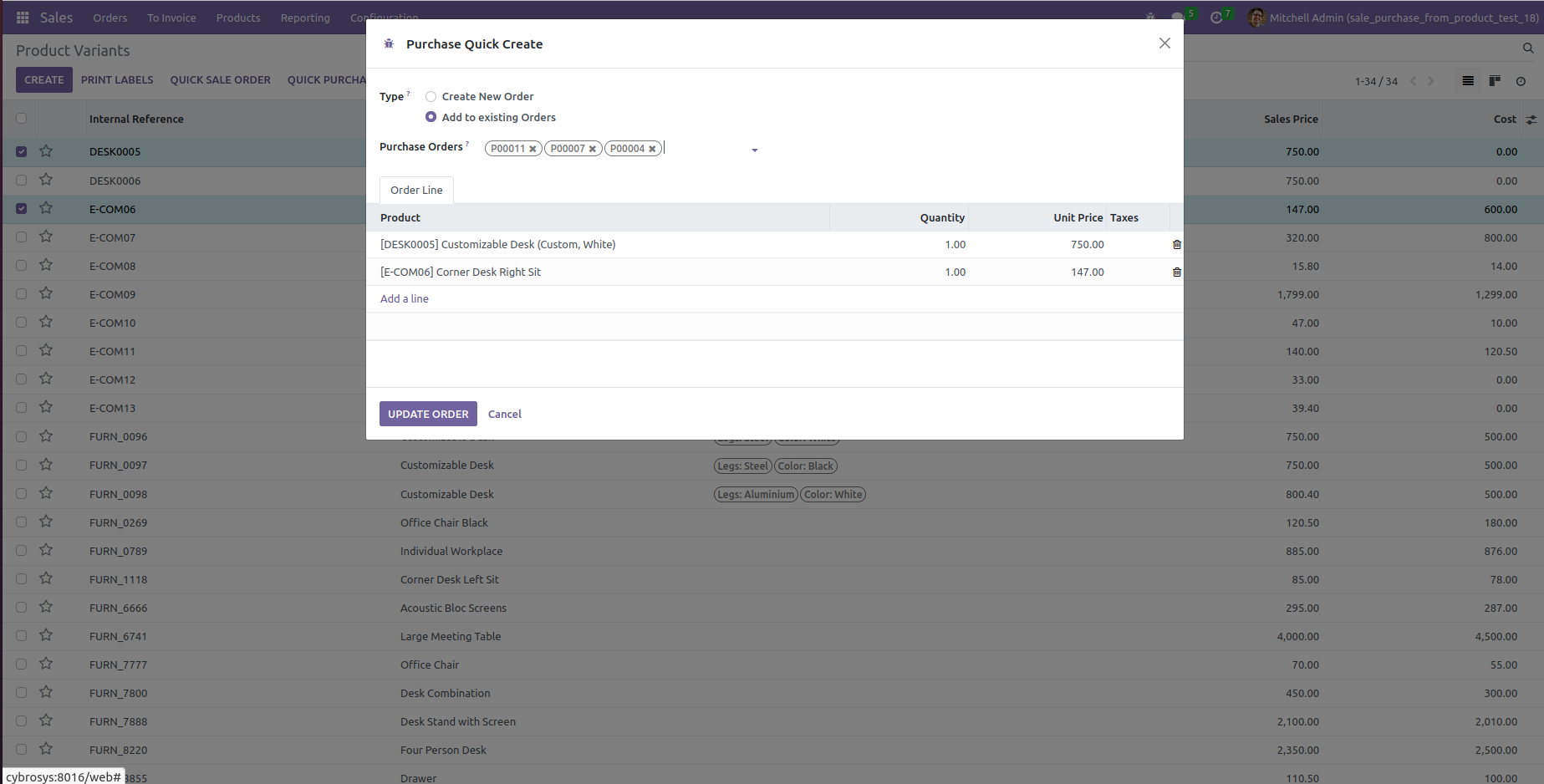Click the Type field help tooltip mark
The height and width of the screenshot is (784, 1544).
[x=408, y=93]
